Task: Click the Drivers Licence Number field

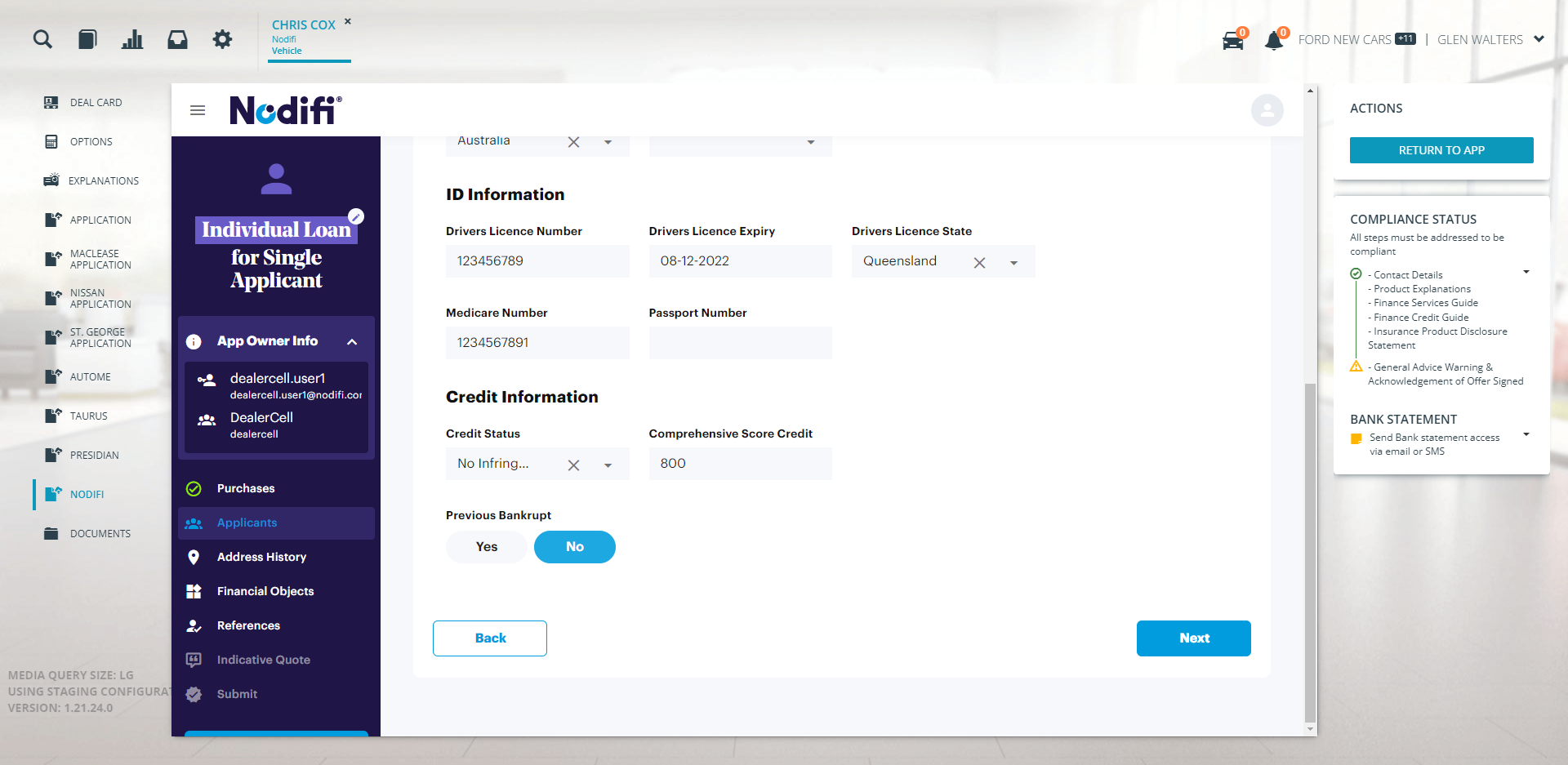Action: click(537, 261)
